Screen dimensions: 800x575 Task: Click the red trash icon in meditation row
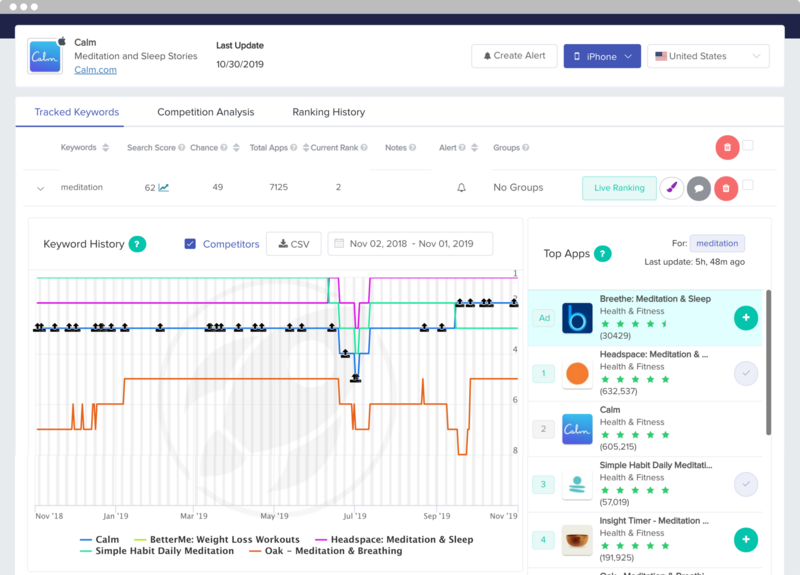pos(727,187)
